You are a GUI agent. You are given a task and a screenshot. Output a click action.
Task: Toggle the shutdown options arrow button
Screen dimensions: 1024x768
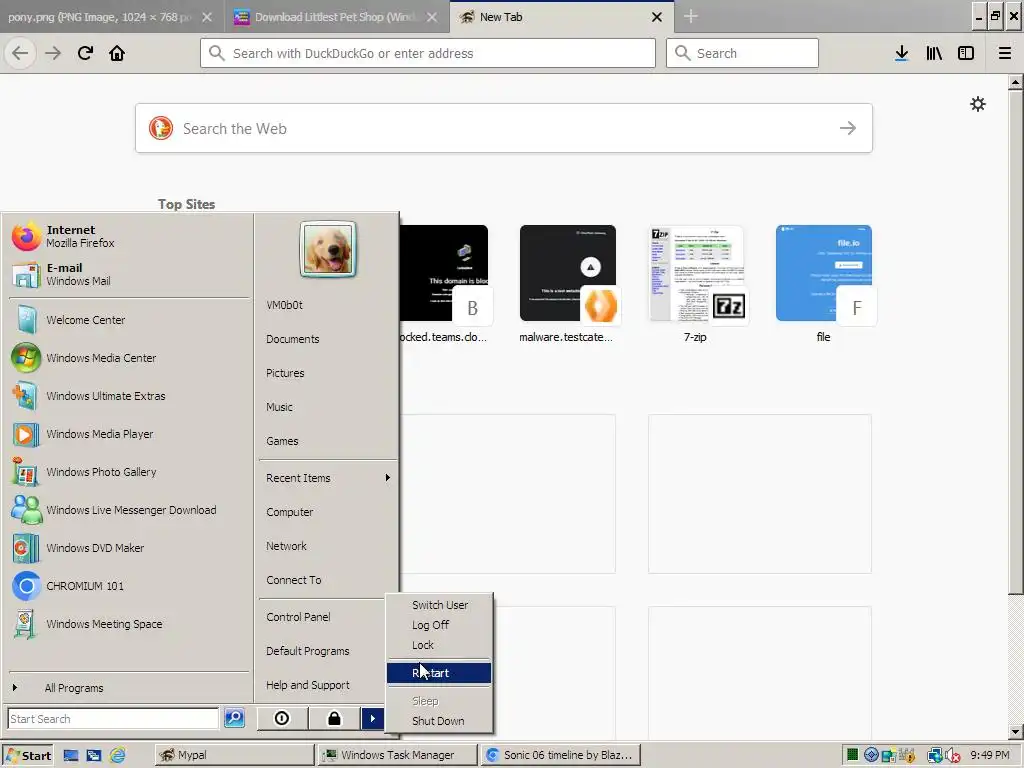pyautogui.click(x=372, y=718)
